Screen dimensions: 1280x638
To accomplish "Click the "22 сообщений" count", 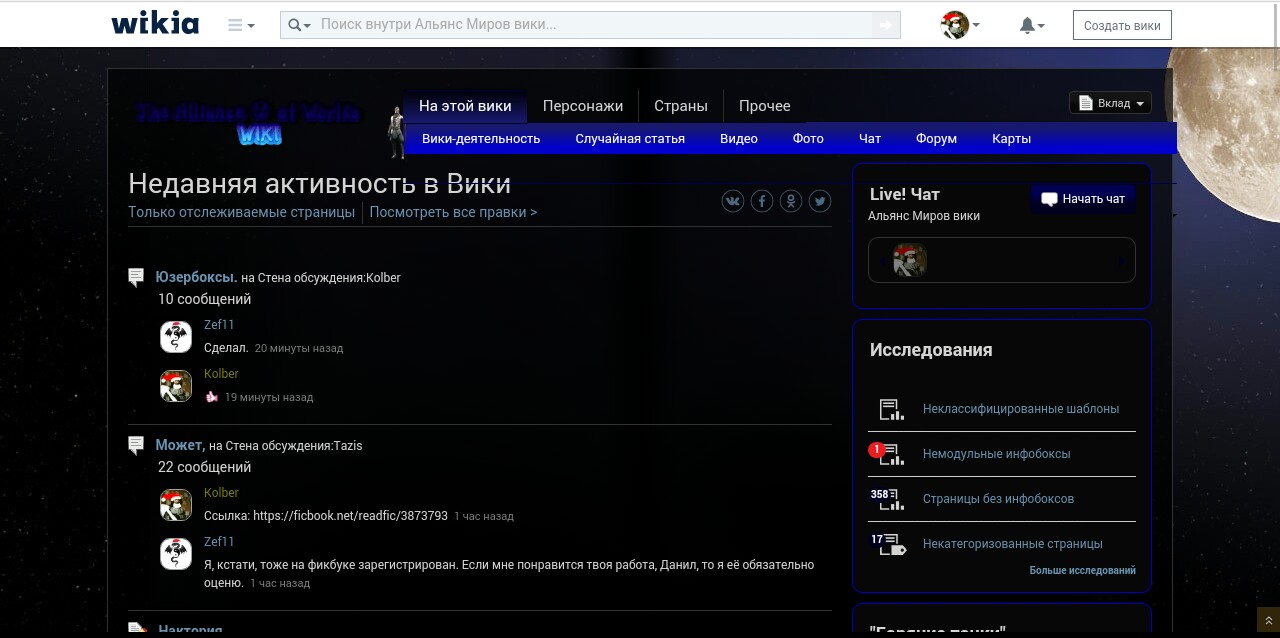I will 205,467.
